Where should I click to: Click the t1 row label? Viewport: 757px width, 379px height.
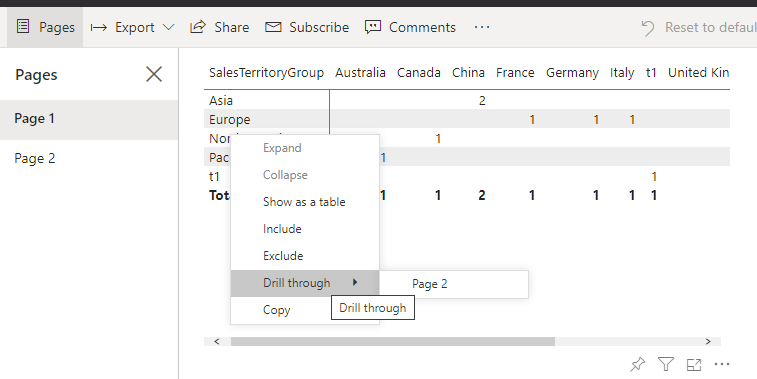click(x=214, y=177)
